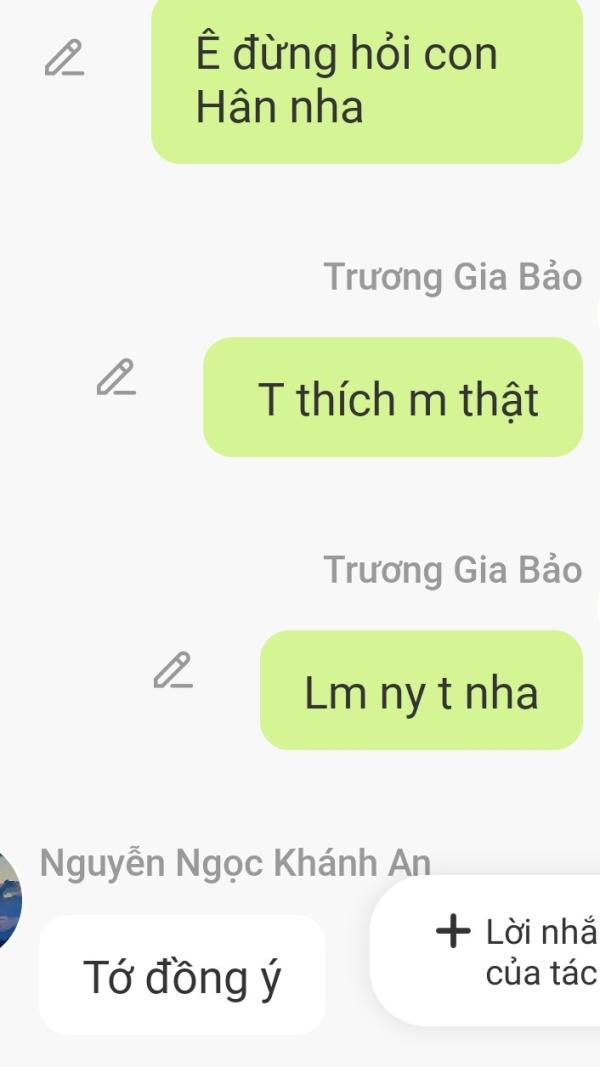Tap the plus icon in the Lời nhắ button

[453, 932]
